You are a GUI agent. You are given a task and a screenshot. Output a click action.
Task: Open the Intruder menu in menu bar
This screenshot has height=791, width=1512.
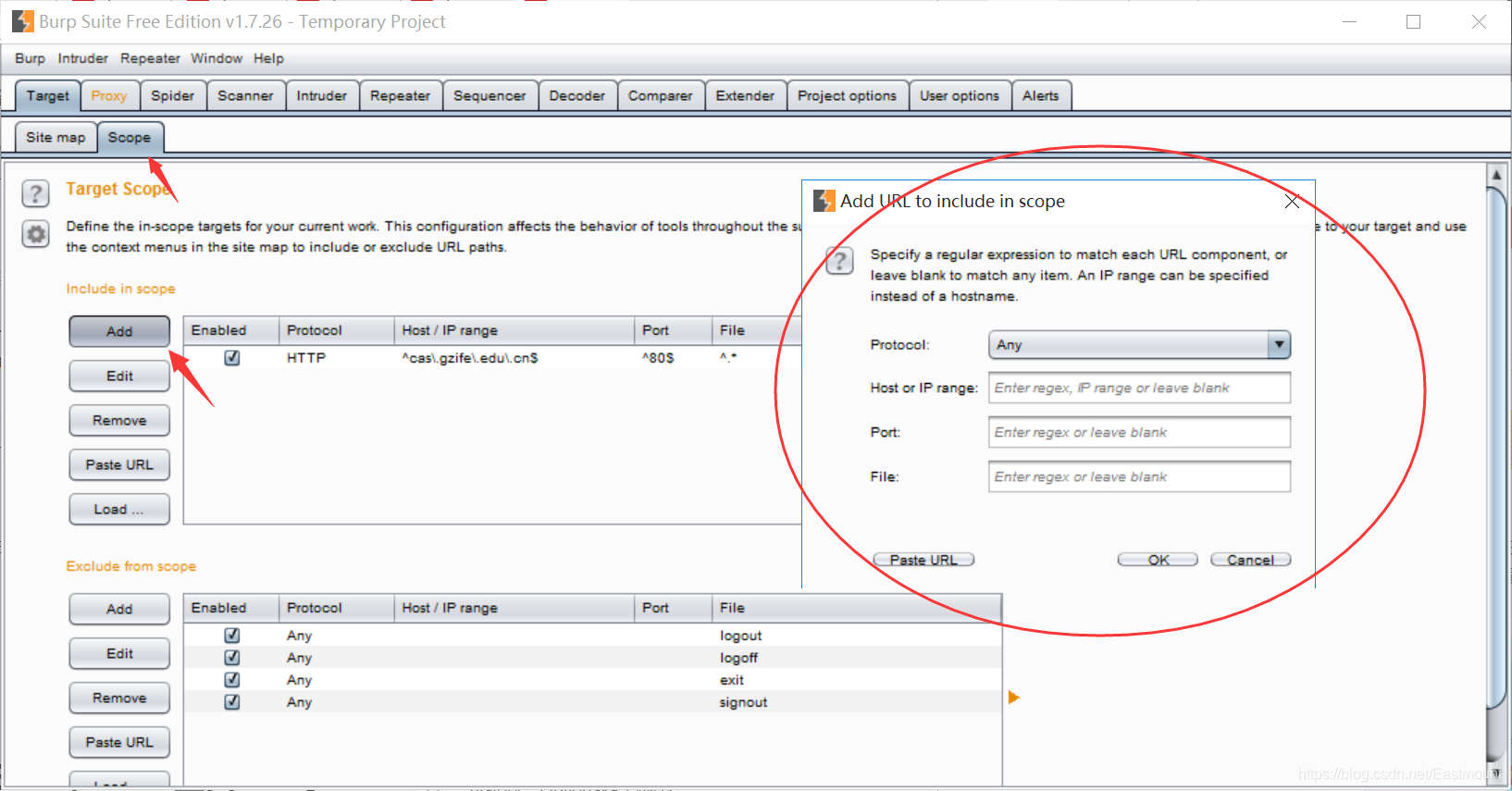82,58
